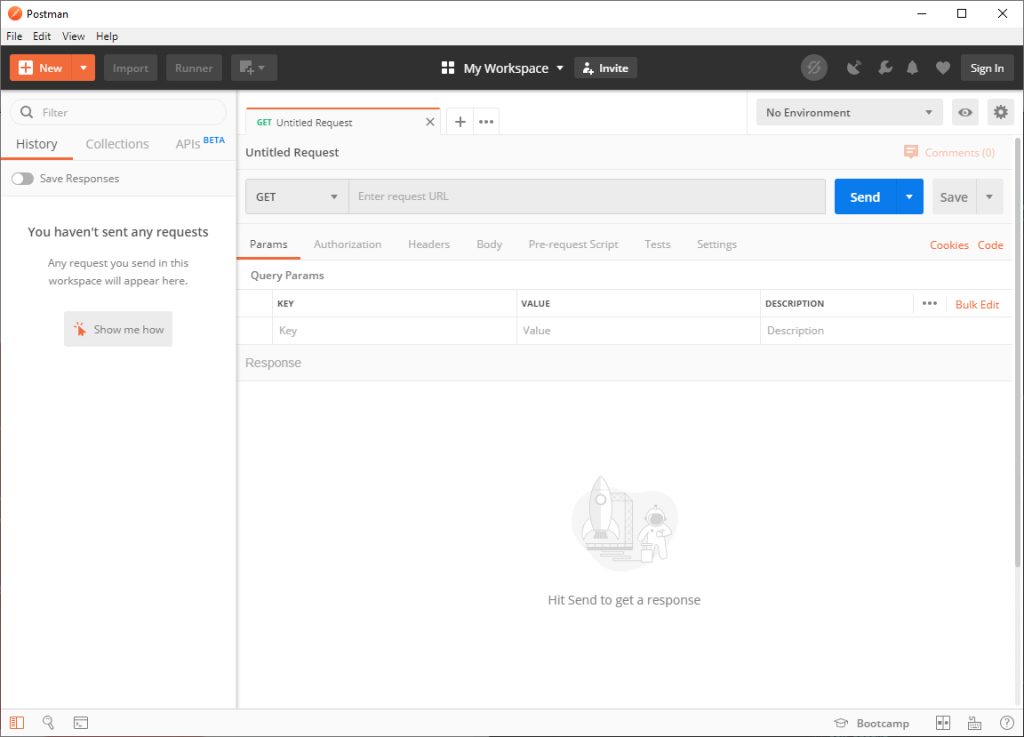
Task: Open the notifications bell icon
Action: pyautogui.click(x=912, y=68)
